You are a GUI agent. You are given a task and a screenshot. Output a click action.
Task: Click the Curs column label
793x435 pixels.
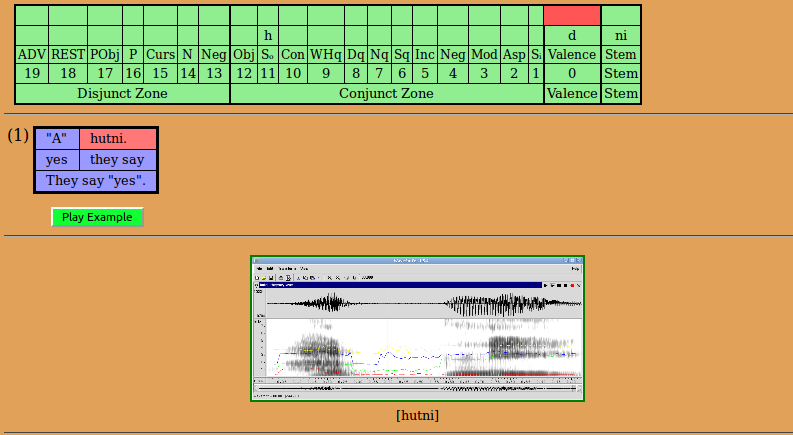160,54
